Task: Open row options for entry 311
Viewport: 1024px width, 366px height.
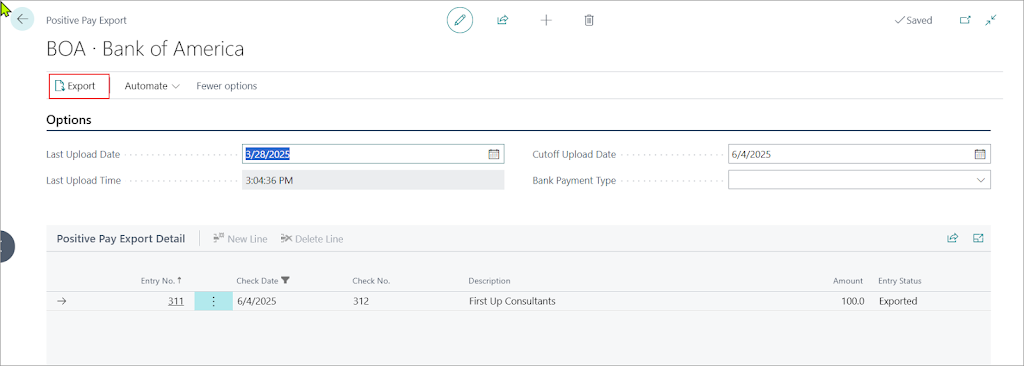Action: [214, 301]
